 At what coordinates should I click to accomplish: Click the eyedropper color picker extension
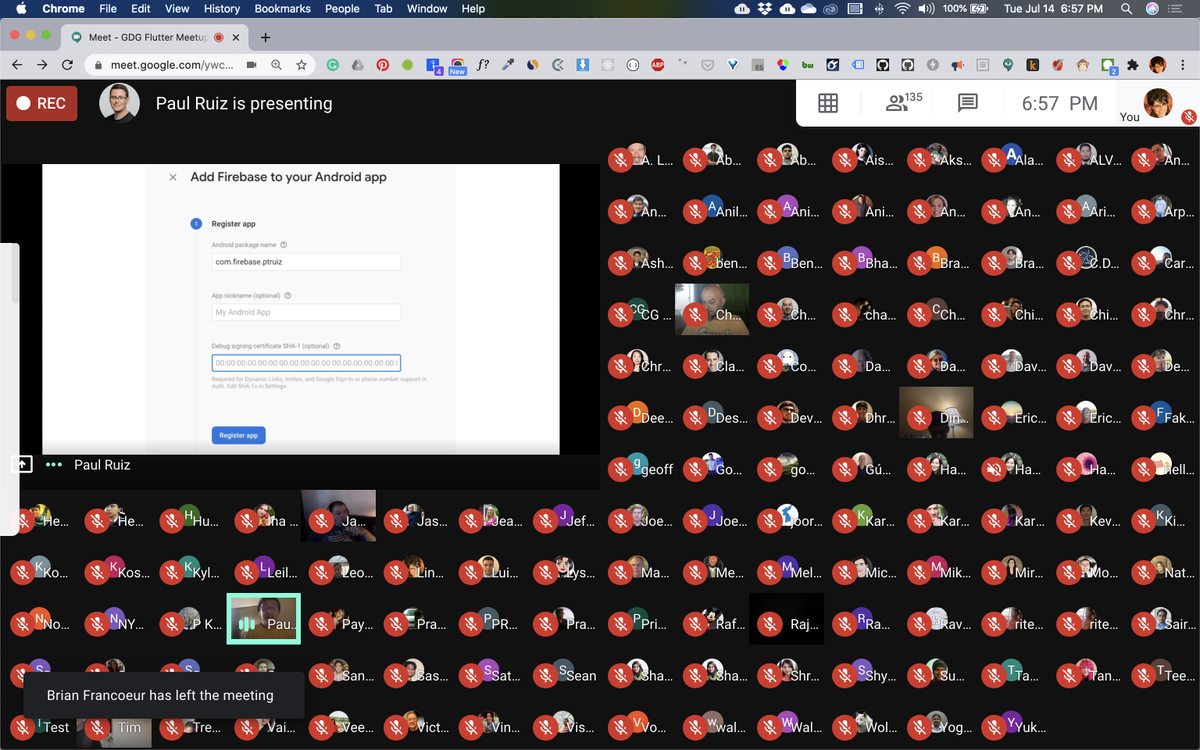(x=508, y=65)
